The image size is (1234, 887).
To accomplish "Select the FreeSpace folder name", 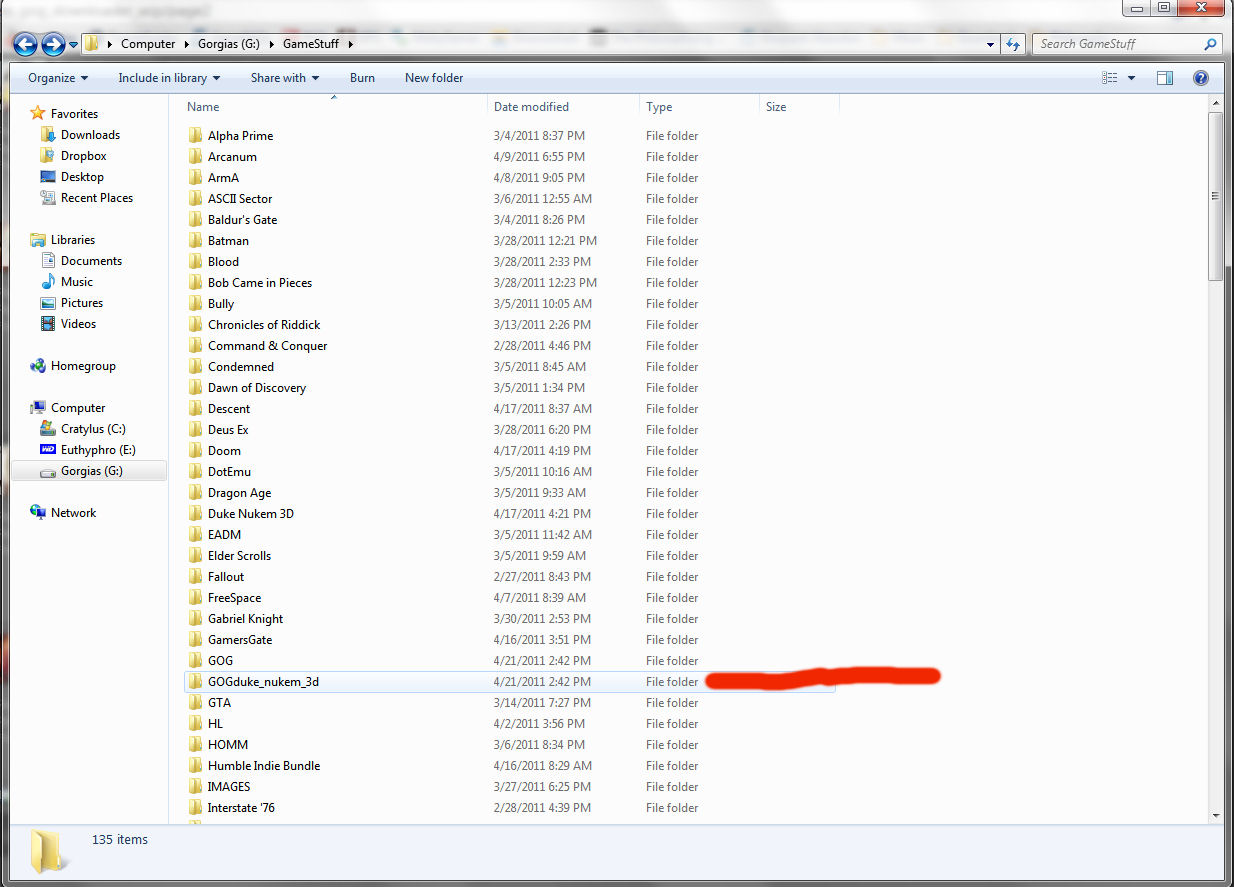I will click(234, 598).
